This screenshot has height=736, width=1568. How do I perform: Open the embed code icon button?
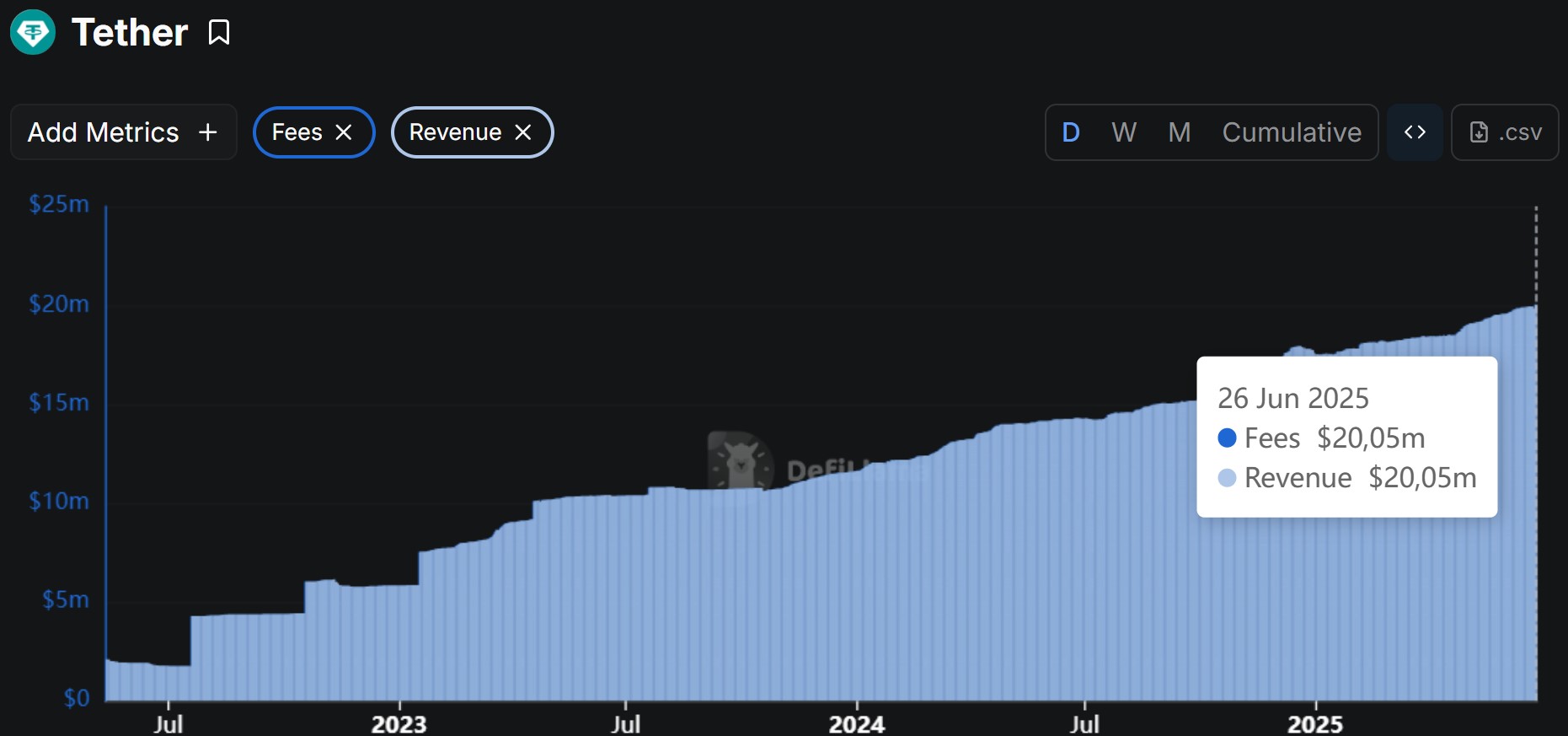[1415, 132]
